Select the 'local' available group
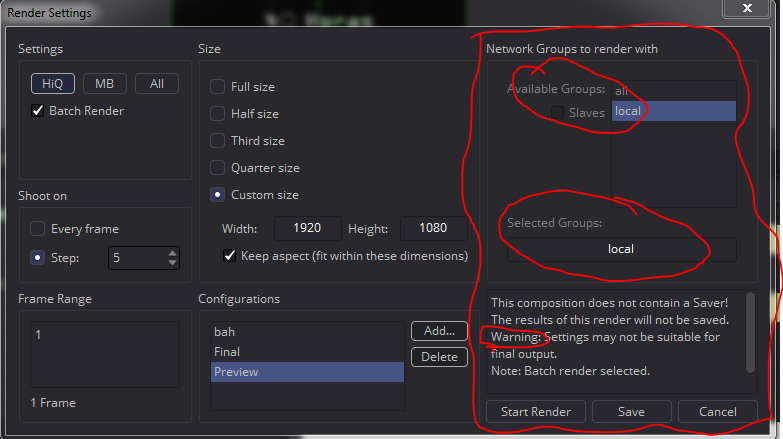Screen dimensions: 783x439 [674, 111]
